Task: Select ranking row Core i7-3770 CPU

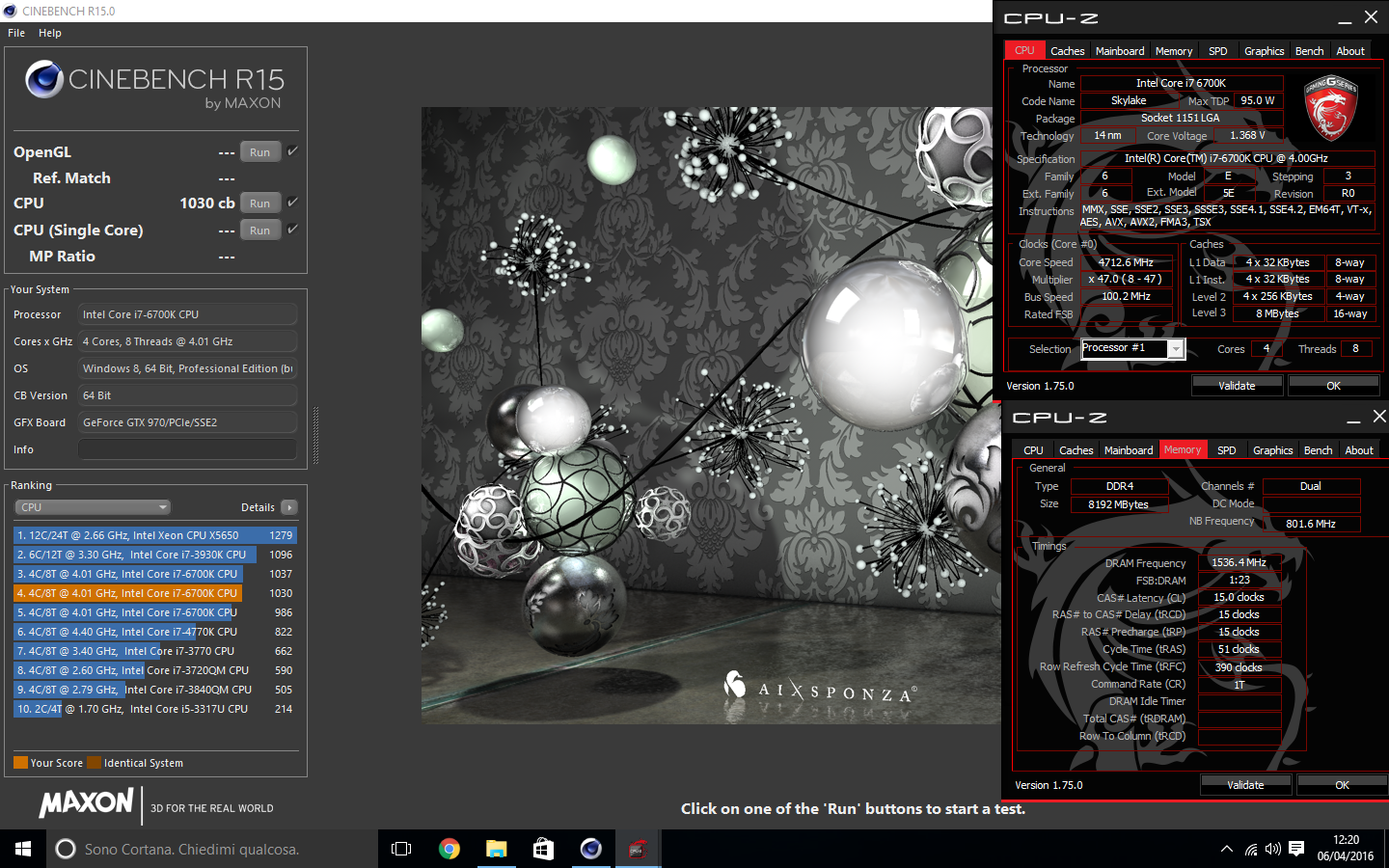Action: 155,651
